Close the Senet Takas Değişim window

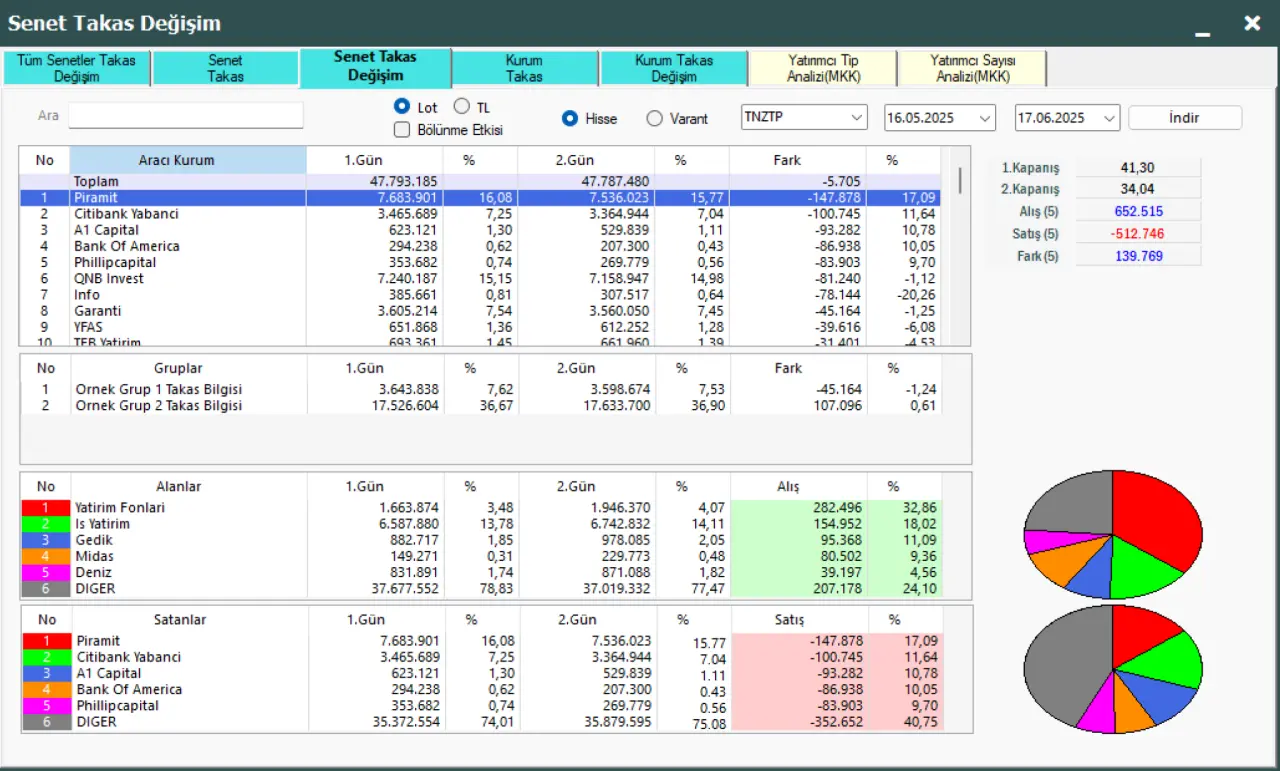tap(1252, 23)
